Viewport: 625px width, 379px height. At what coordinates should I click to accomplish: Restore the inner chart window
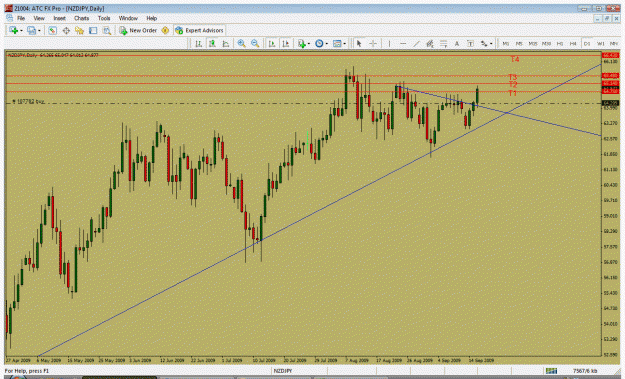pyautogui.click(x=607, y=18)
